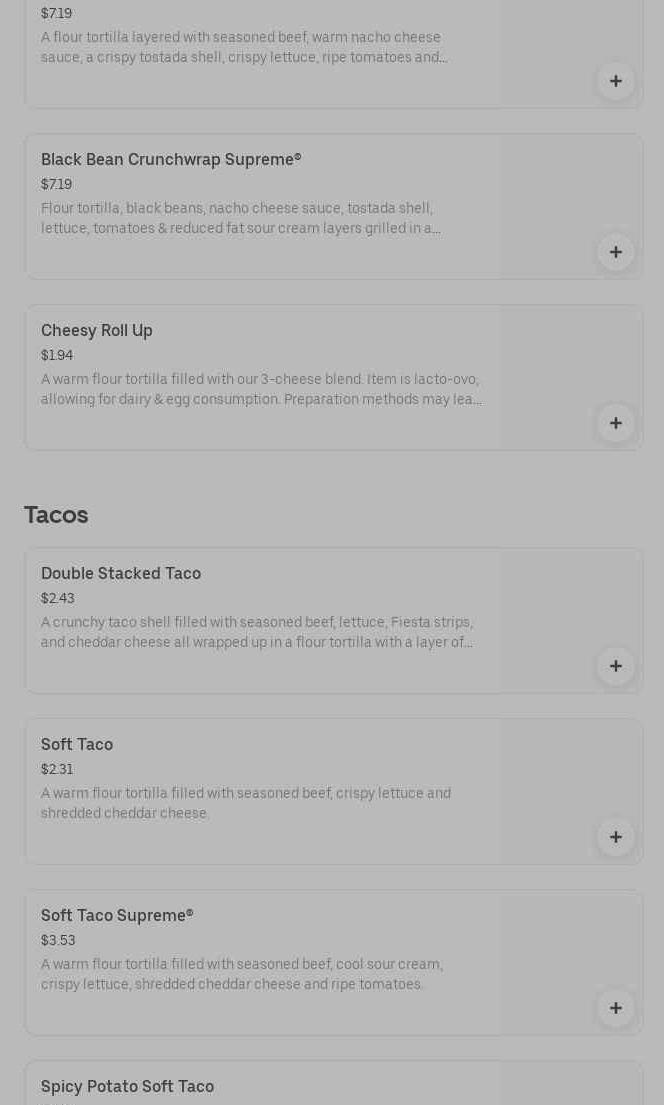Open the Spicy Potato Soft Taco item
Image resolution: width=664 pixels, height=1105 pixels.
(x=127, y=1087)
